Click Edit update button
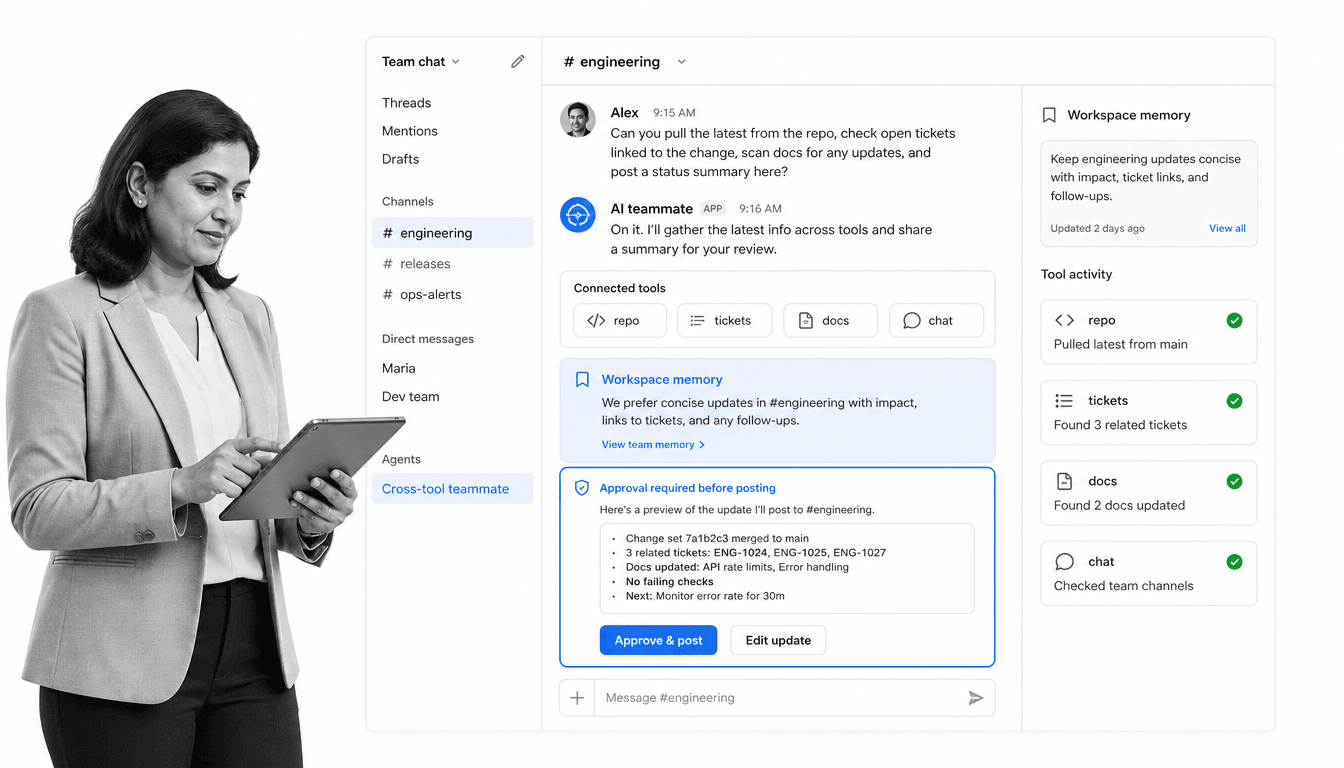 778,640
